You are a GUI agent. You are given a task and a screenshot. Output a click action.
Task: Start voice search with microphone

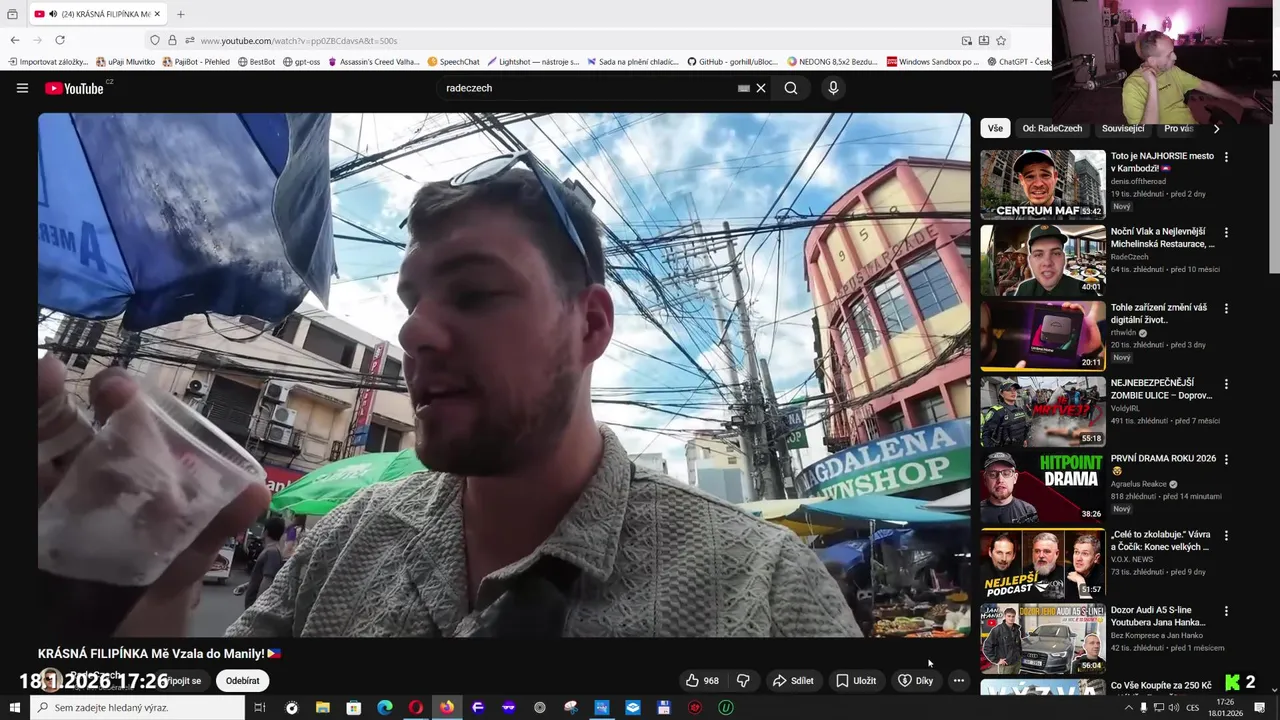[x=833, y=88]
